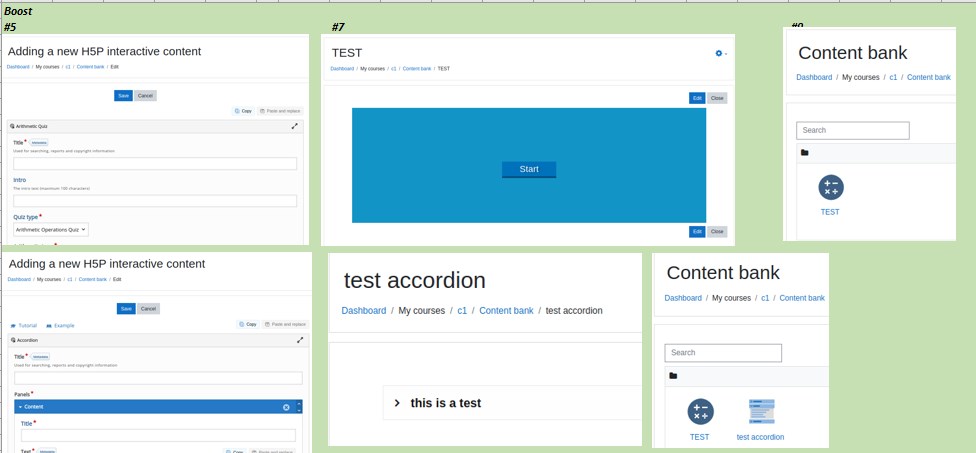The height and width of the screenshot is (453, 976).
Task: Click Copy above the Accordion editor header
Action: click(248, 324)
